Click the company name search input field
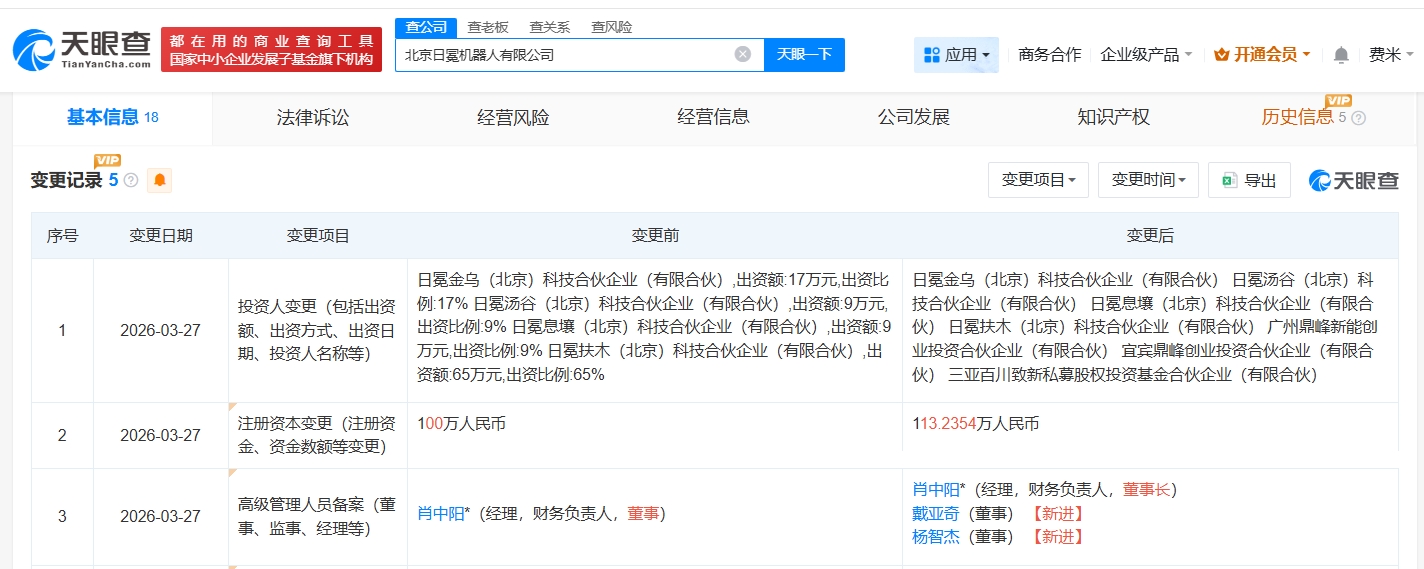The width and height of the screenshot is (1424, 569). click(x=565, y=55)
